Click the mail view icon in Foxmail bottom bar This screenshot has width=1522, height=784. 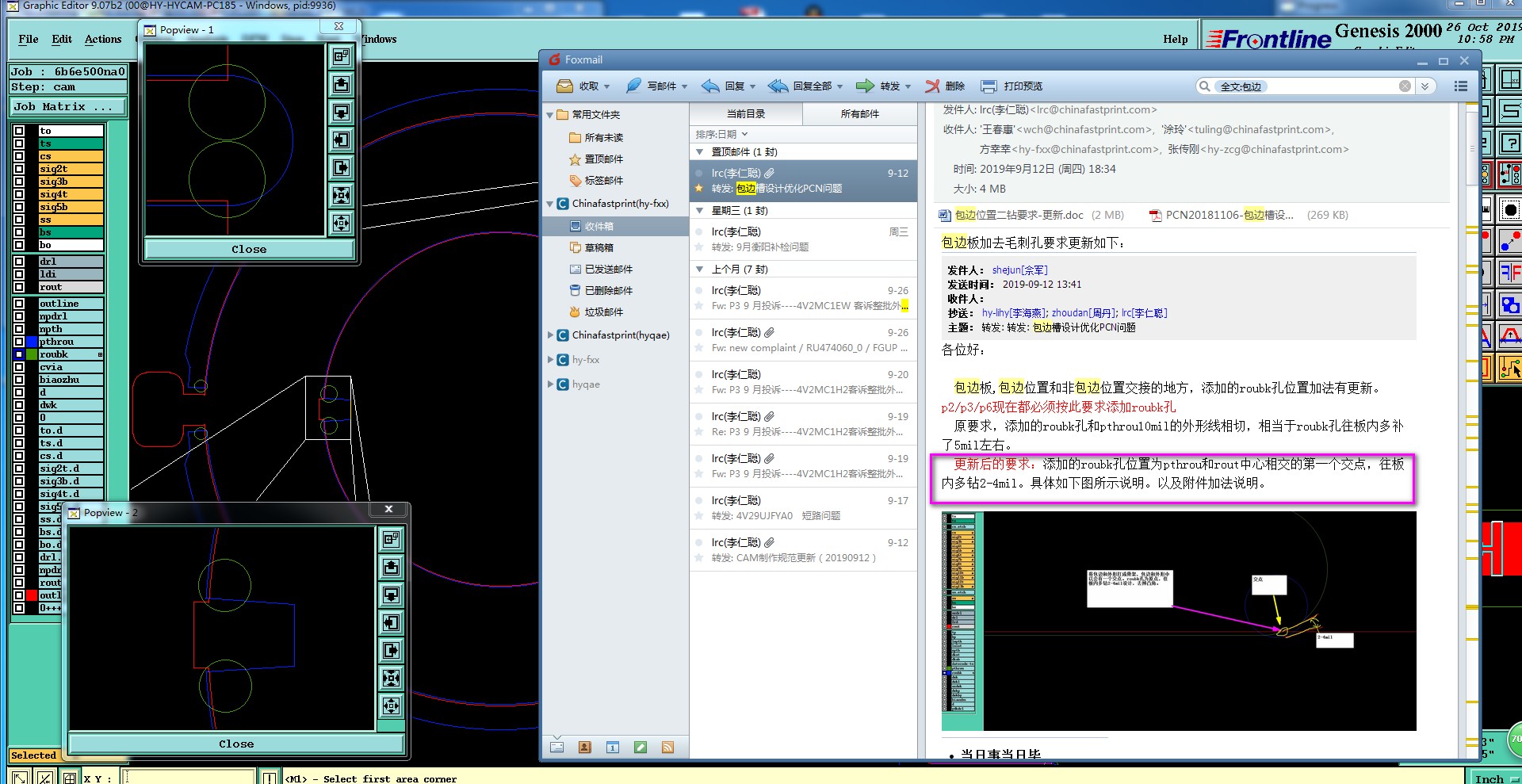tap(557, 747)
